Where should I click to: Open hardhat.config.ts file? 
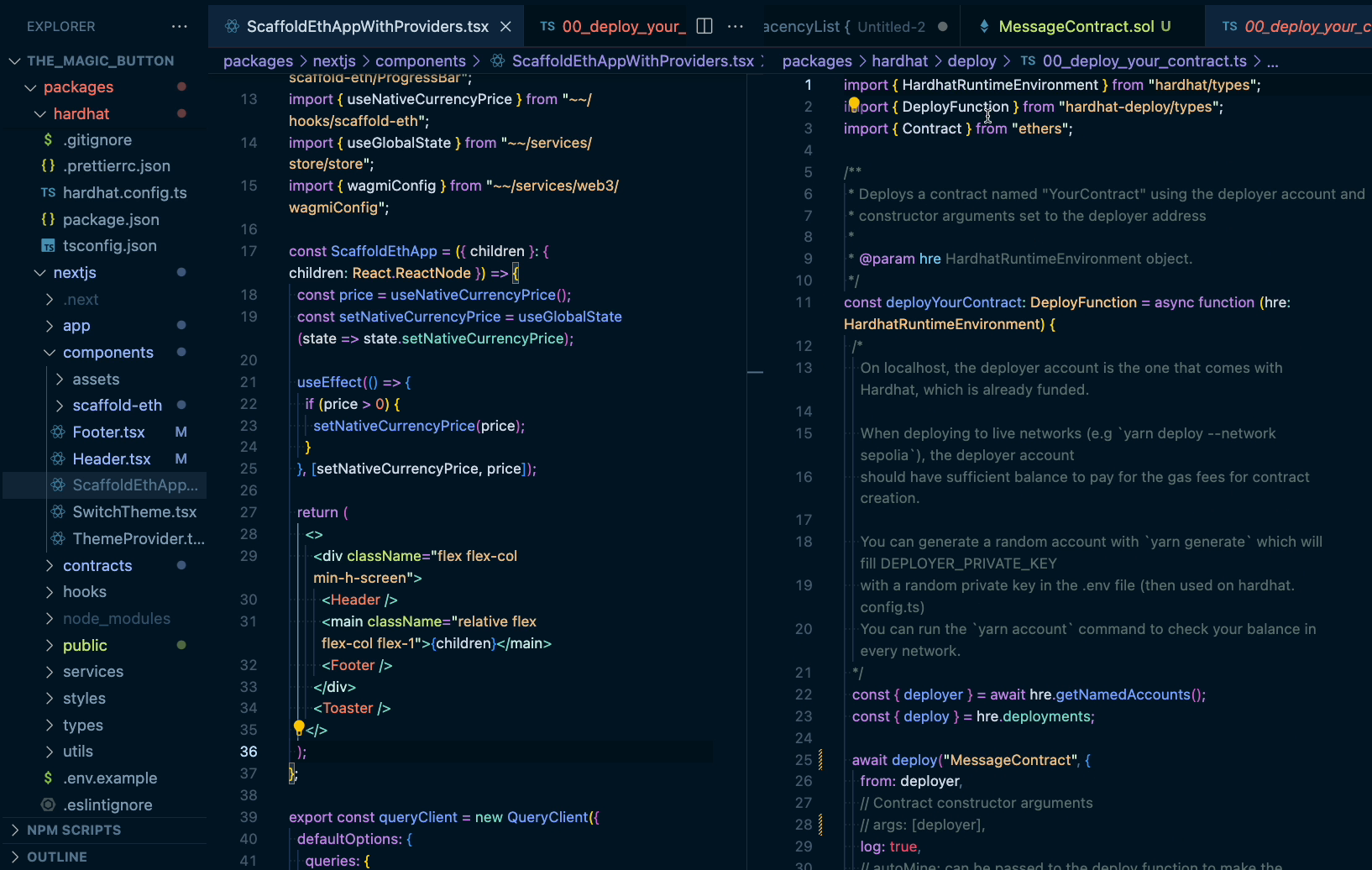click(124, 192)
